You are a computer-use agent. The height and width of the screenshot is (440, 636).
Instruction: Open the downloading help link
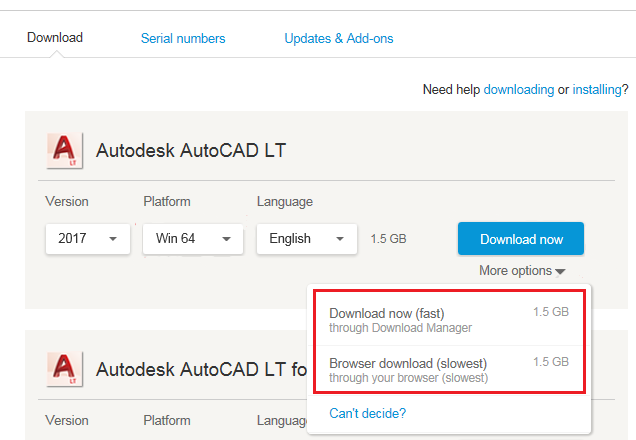519,89
